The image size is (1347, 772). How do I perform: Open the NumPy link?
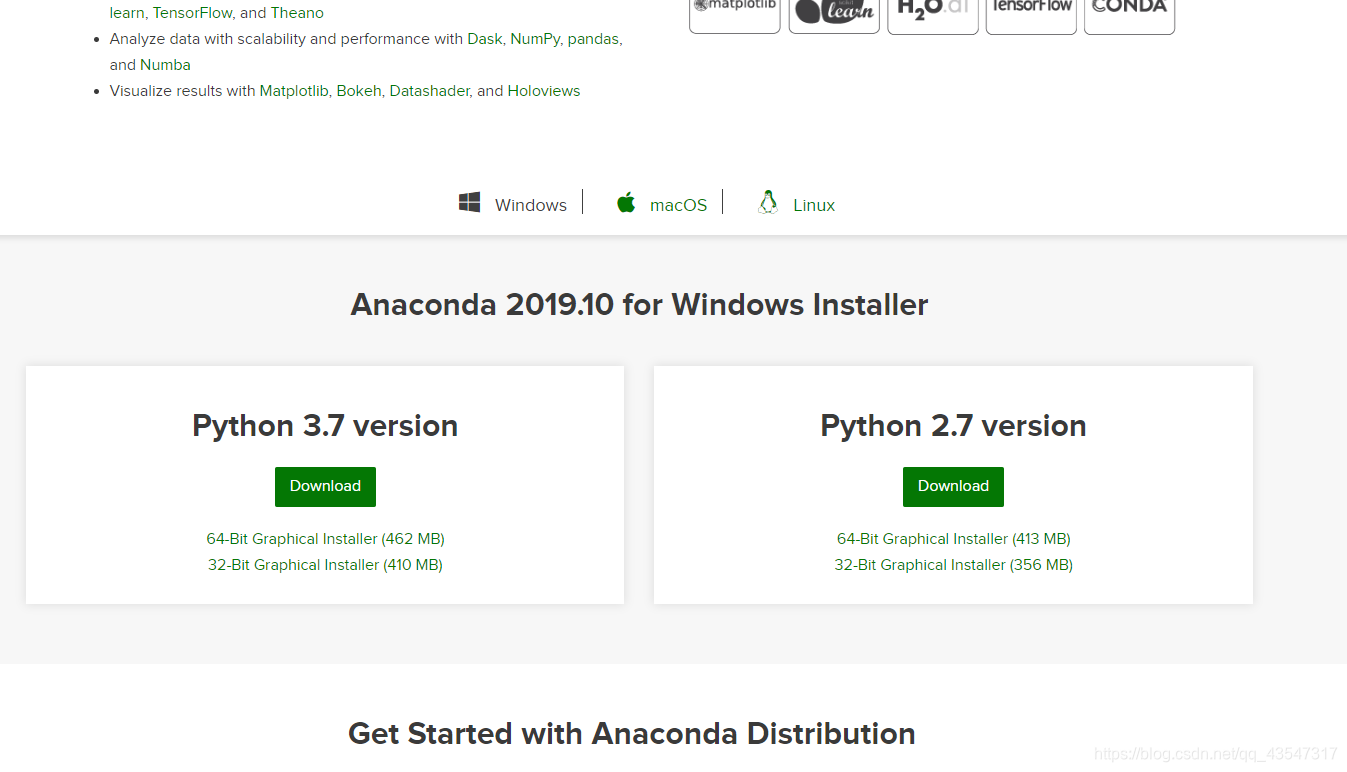point(534,39)
